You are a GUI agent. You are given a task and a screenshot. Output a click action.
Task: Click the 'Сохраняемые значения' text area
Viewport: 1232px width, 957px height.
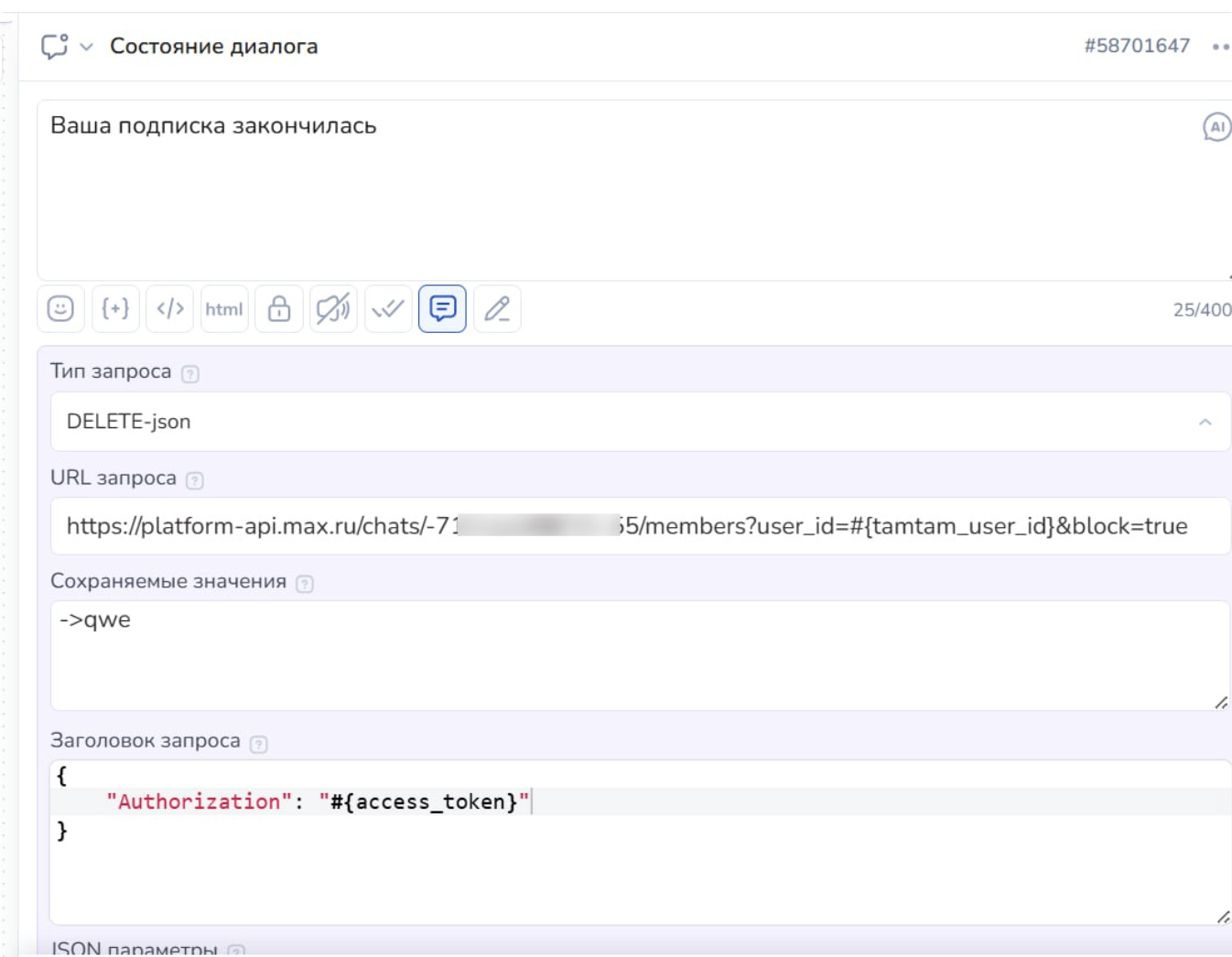click(x=639, y=655)
